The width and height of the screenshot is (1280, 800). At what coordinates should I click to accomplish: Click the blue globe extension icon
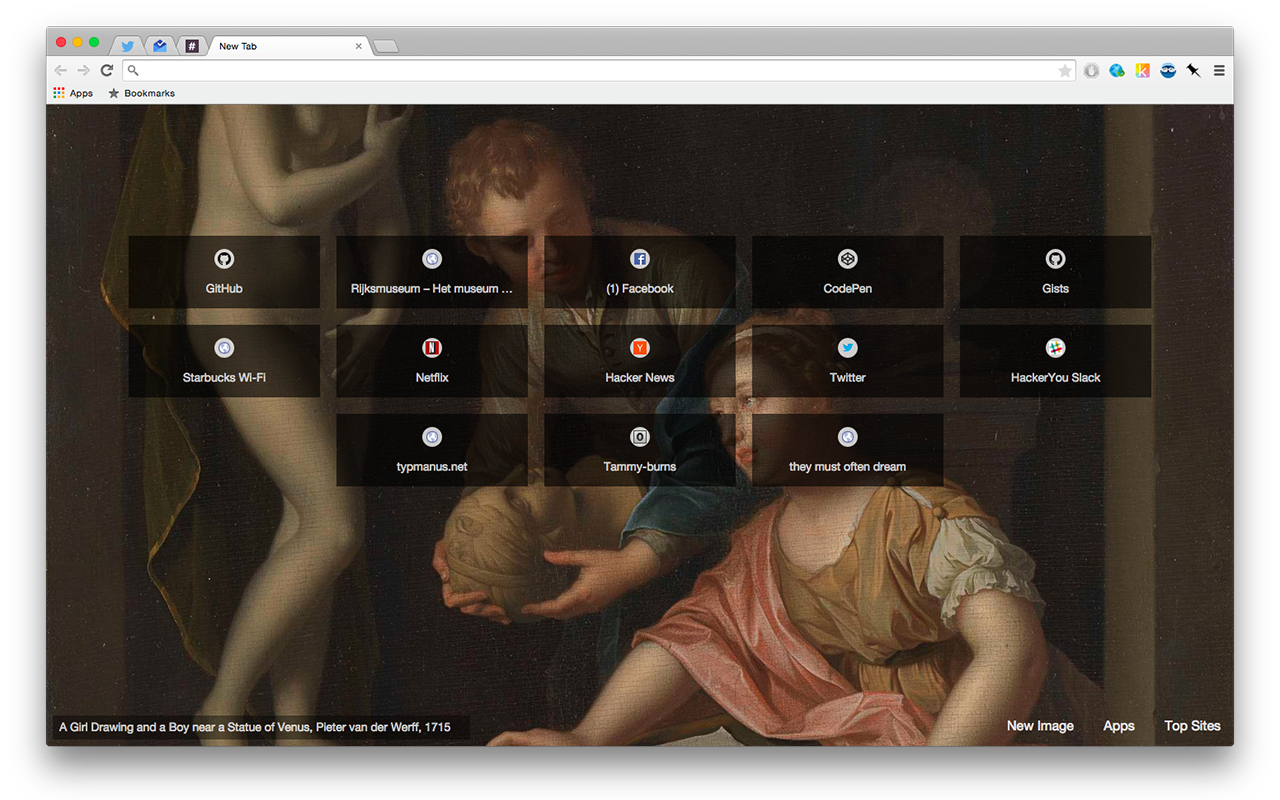[1117, 71]
